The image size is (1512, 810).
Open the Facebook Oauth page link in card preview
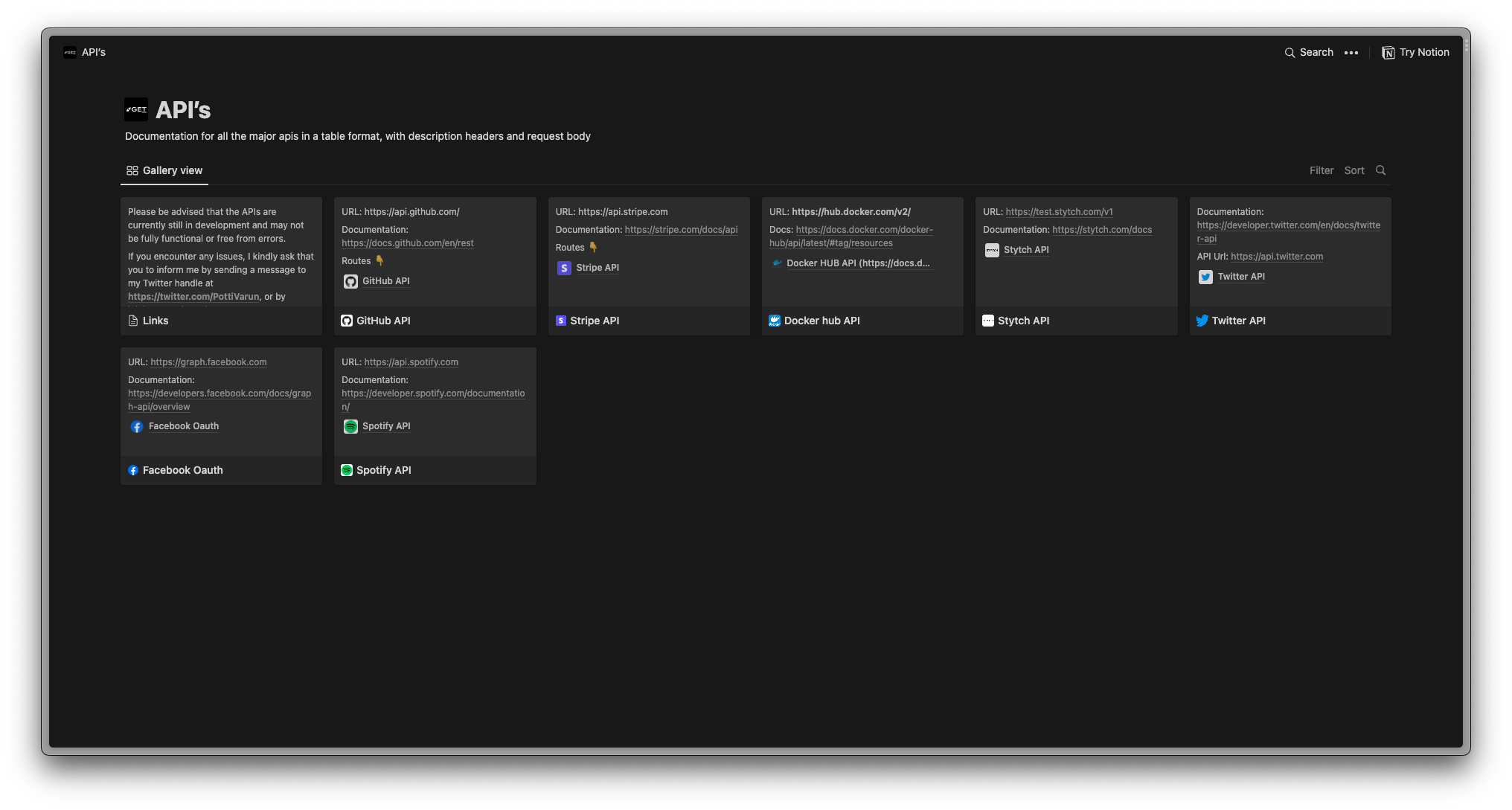(183, 426)
